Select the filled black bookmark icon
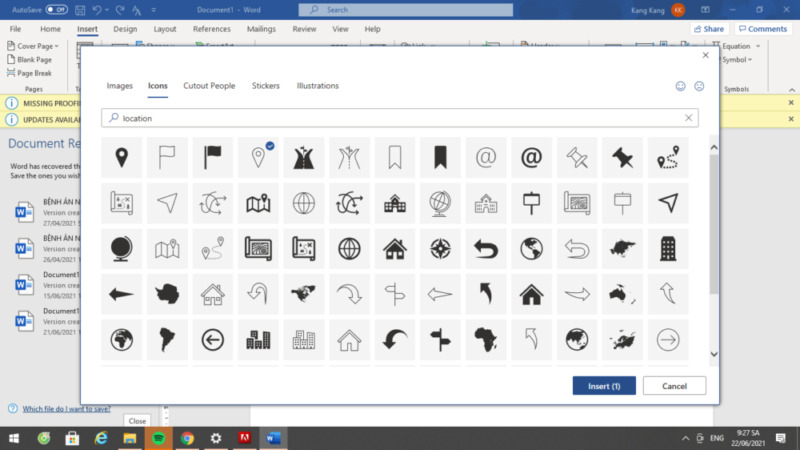The height and width of the screenshot is (450, 800). click(x=441, y=157)
